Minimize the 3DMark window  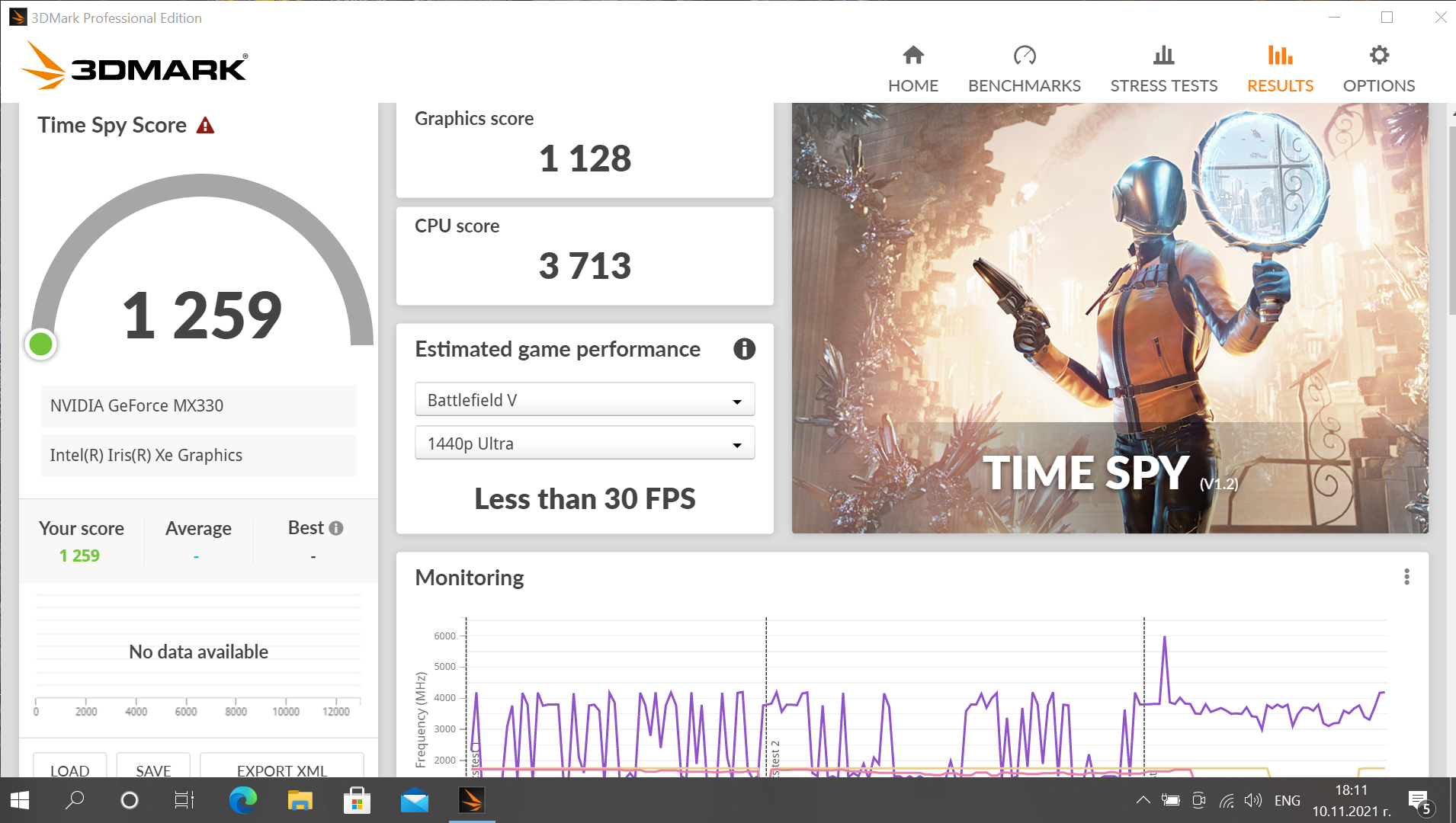click(x=1334, y=17)
